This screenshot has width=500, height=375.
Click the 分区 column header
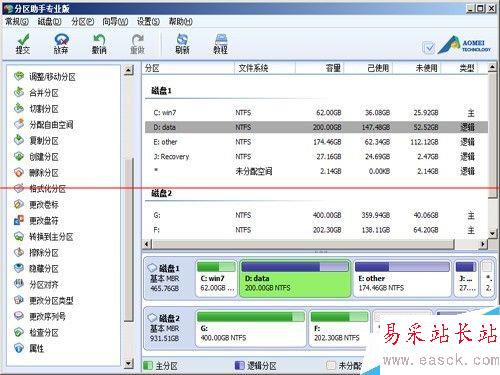189,68
